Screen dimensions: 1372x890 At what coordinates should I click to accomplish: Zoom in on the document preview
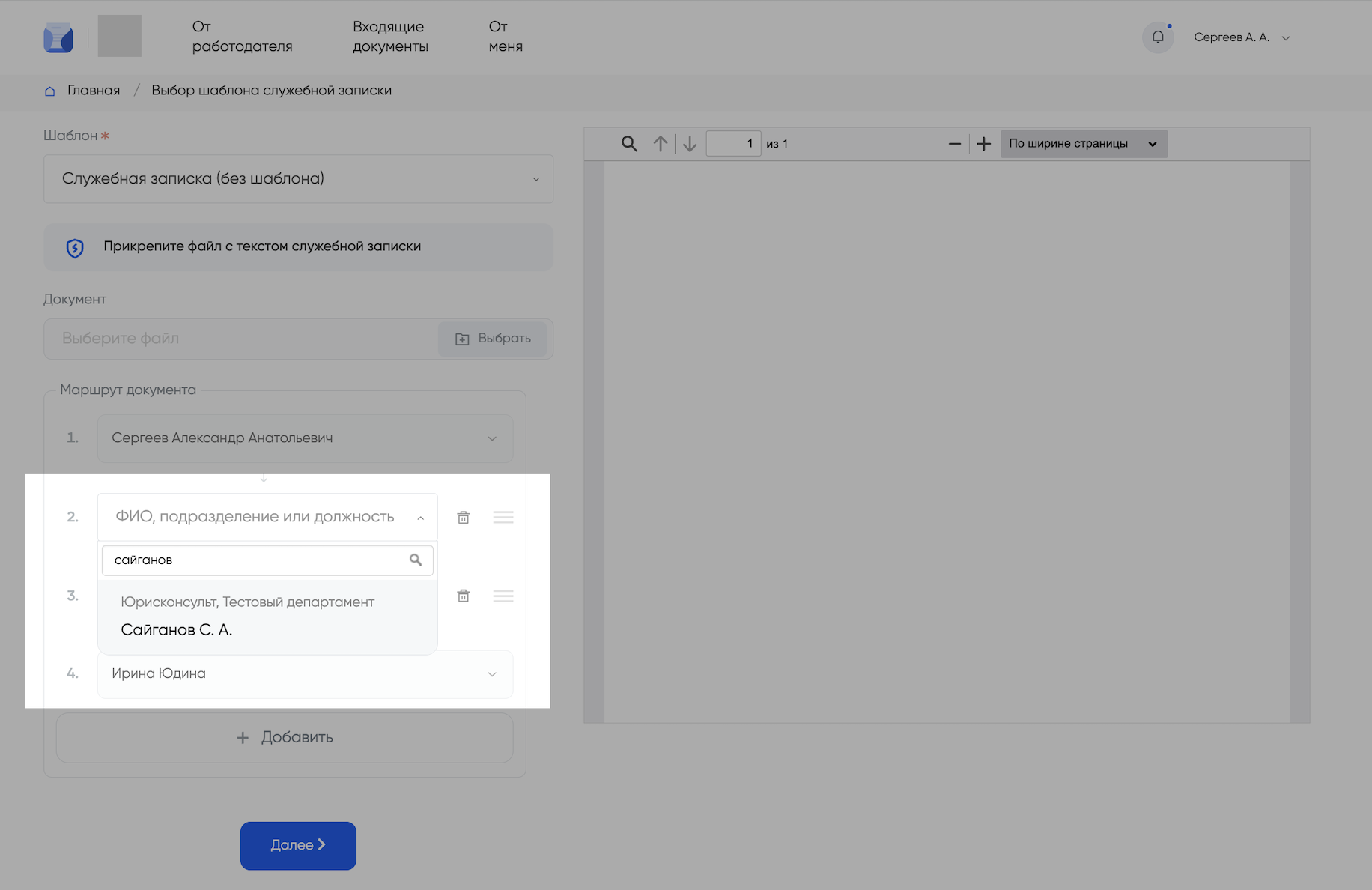[984, 144]
